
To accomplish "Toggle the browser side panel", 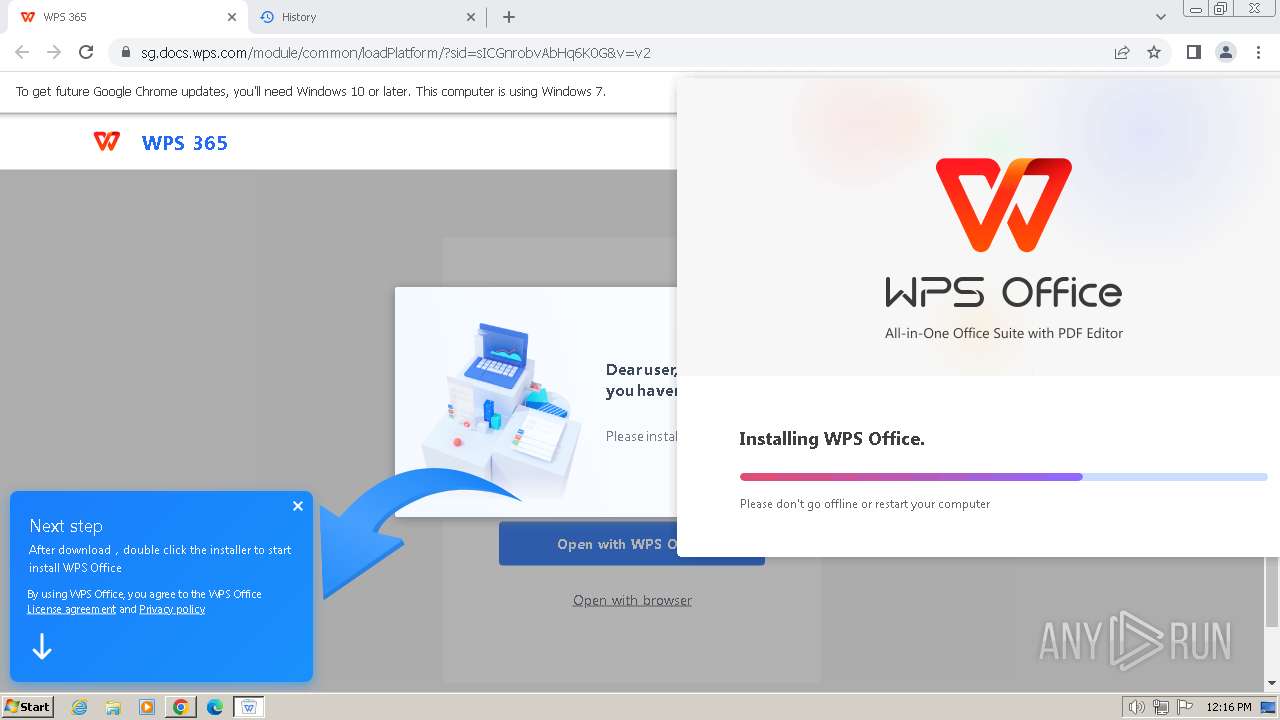I will 1194,53.
